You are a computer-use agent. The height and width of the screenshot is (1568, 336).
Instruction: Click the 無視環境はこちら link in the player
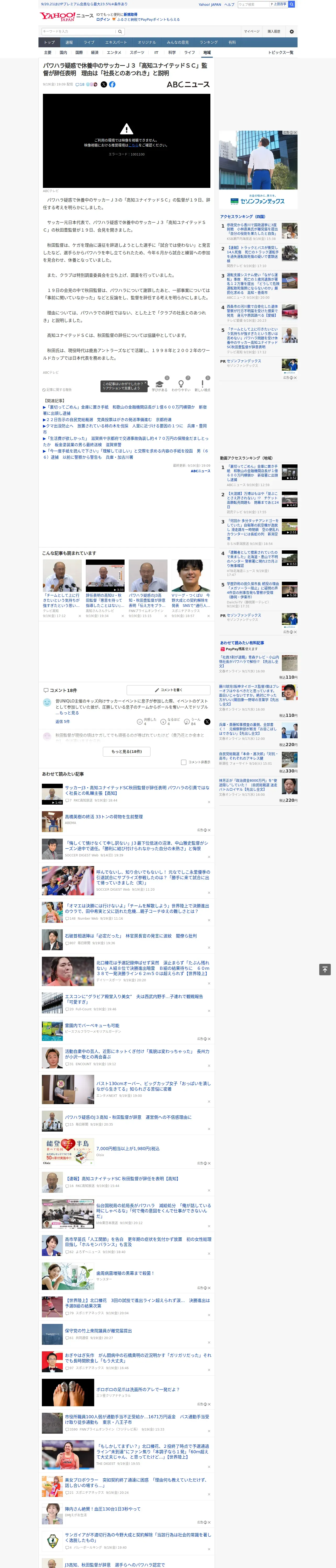(133, 146)
